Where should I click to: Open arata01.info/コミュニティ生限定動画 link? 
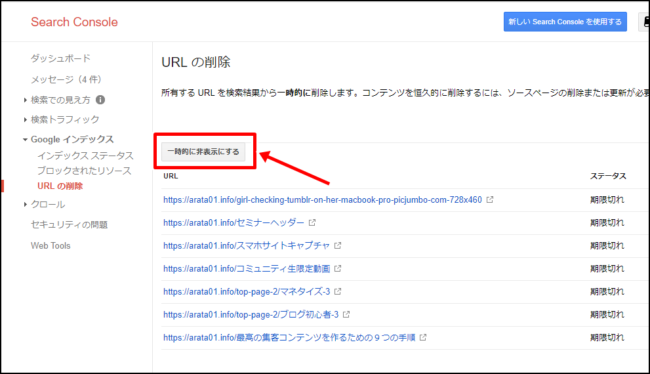click(x=247, y=269)
